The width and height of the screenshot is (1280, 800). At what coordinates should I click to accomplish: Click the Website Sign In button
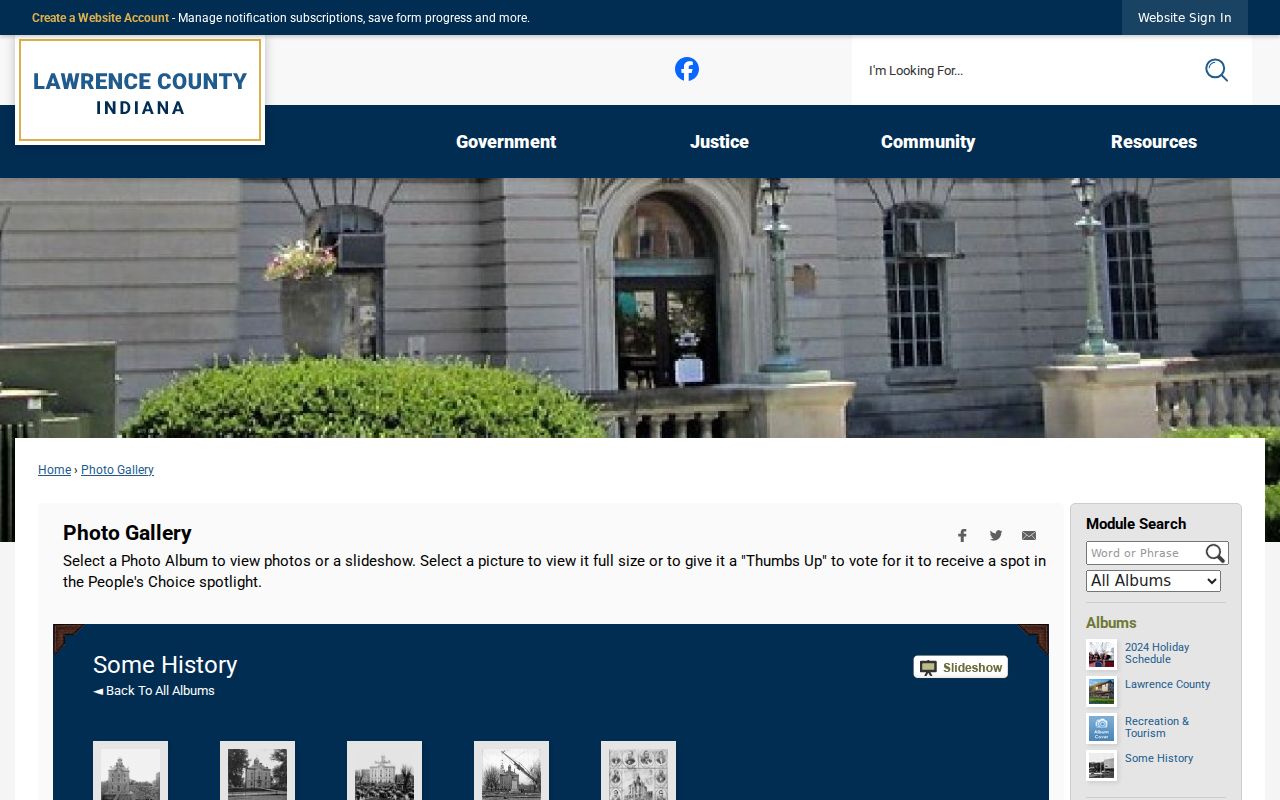pyautogui.click(x=1185, y=18)
